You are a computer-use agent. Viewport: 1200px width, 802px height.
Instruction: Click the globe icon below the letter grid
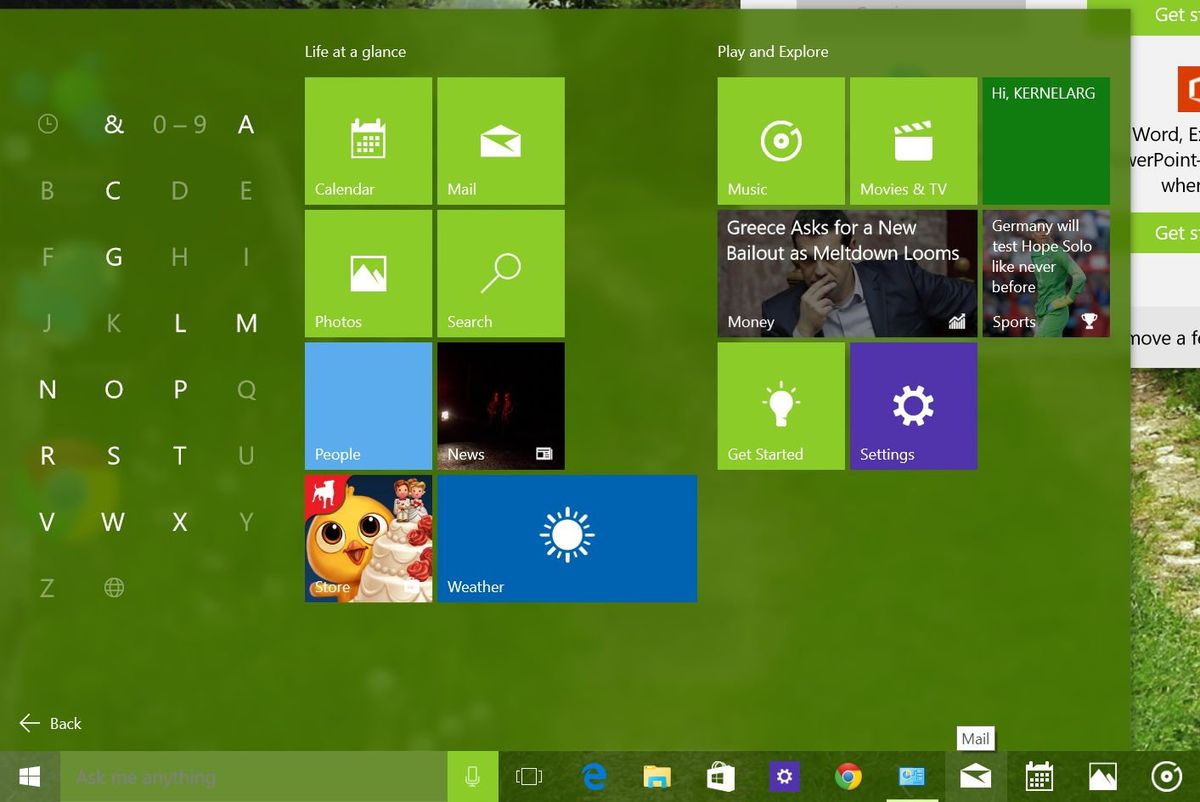tap(113, 588)
